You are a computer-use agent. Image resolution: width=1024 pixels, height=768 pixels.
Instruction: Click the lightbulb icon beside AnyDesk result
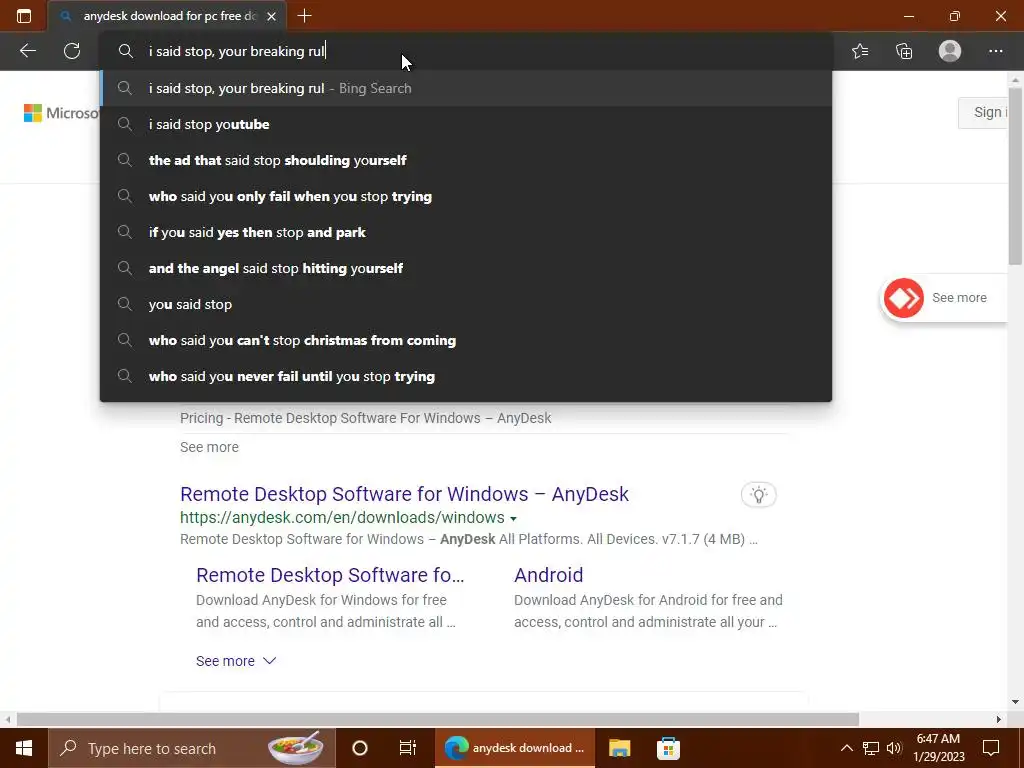point(758,495)
